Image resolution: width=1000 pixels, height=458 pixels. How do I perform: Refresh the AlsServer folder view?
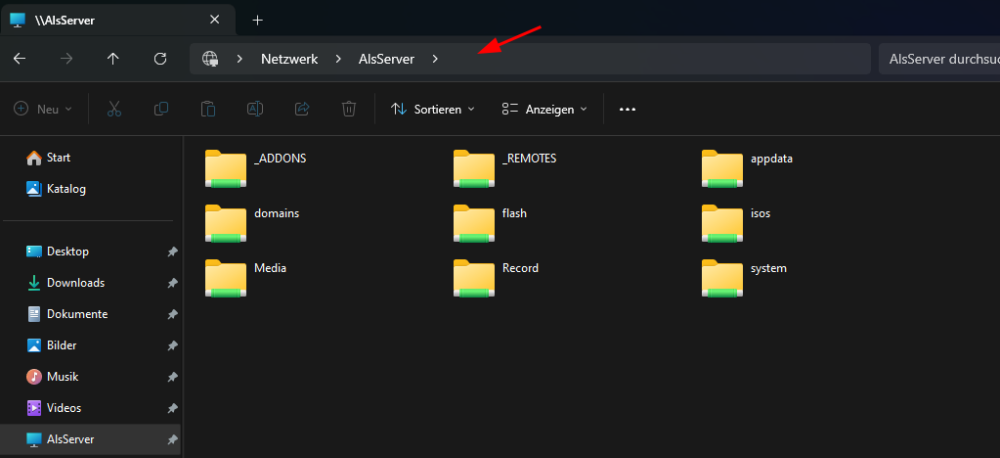tap(160, 59)
